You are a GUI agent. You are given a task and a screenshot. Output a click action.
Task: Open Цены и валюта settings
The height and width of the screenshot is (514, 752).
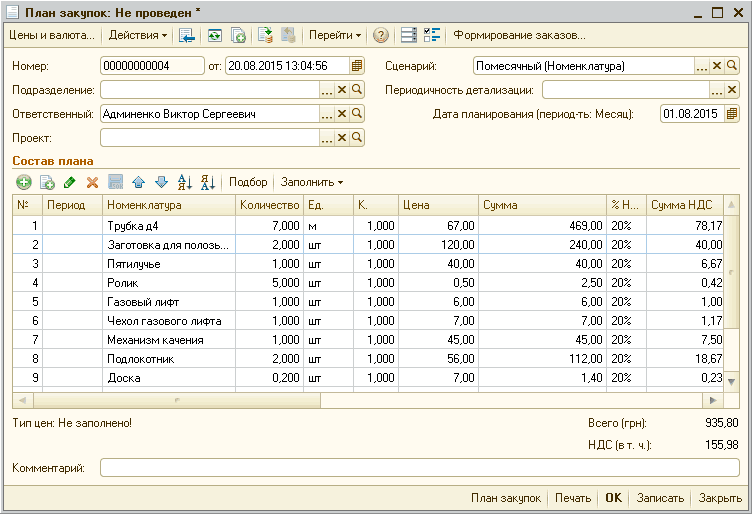pyautogui.click(x=51, y=35)
